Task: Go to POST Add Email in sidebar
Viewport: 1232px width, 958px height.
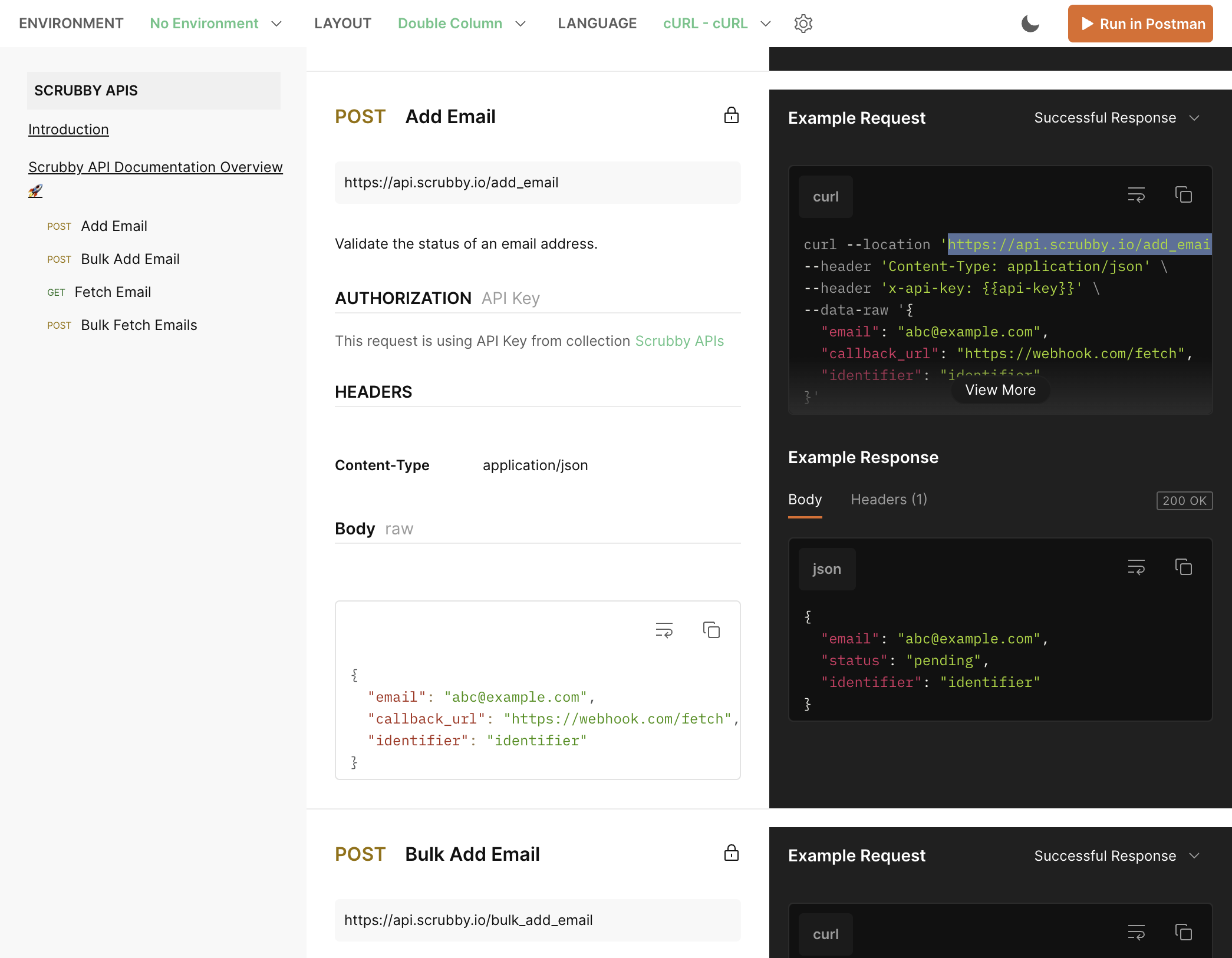Action: (x=97, y=226)
